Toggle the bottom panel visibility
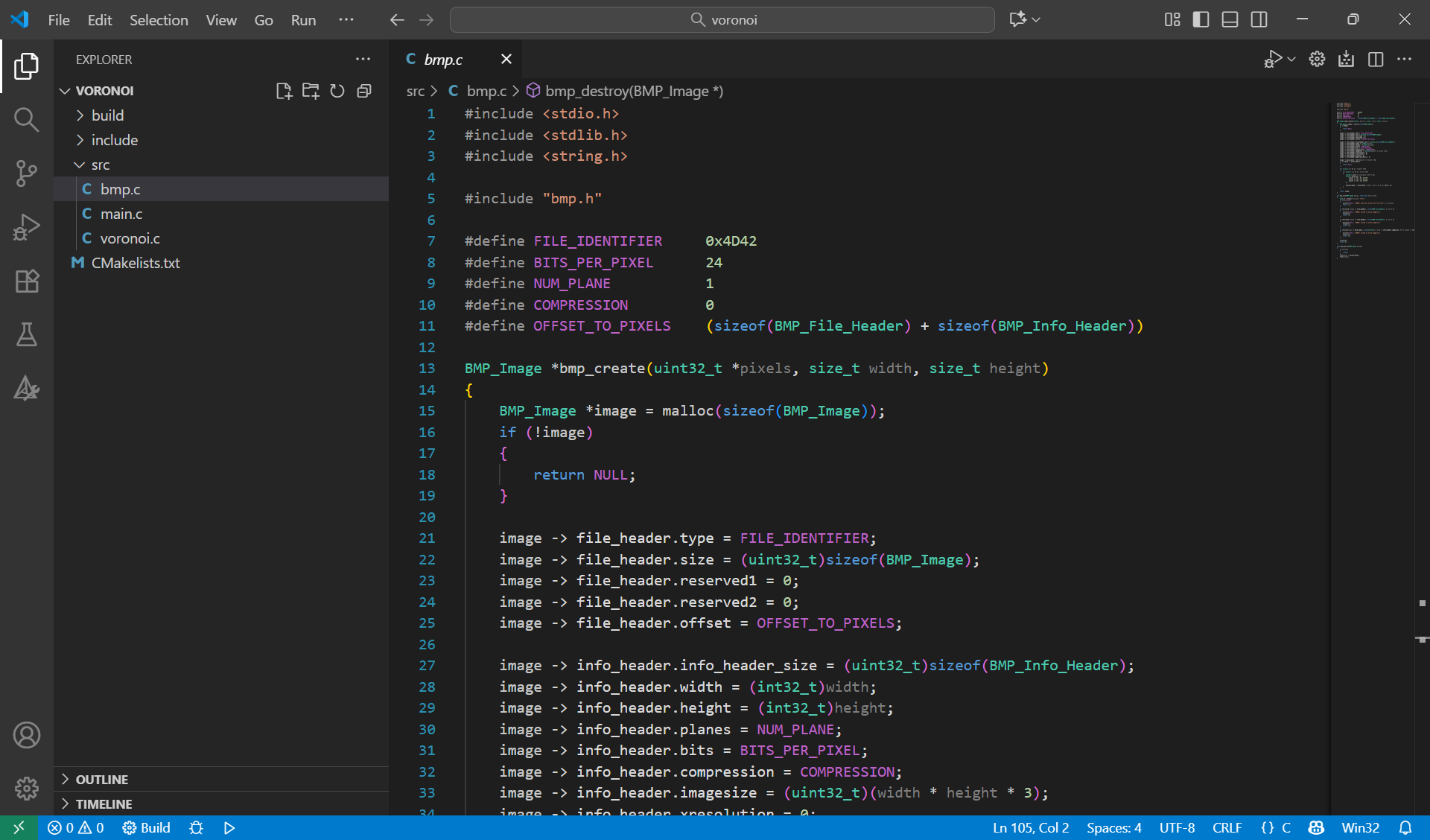1430x840 pixels. 1230,19
